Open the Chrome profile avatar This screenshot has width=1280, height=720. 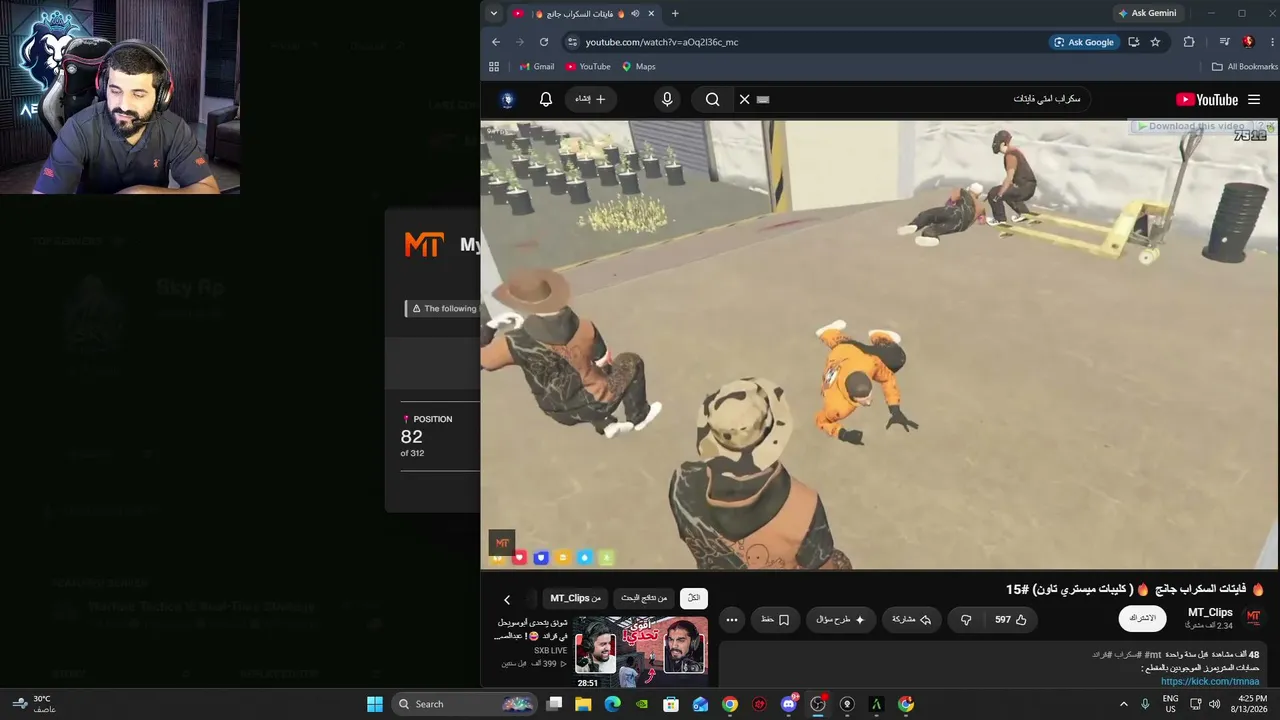[x=1248, y=42]
